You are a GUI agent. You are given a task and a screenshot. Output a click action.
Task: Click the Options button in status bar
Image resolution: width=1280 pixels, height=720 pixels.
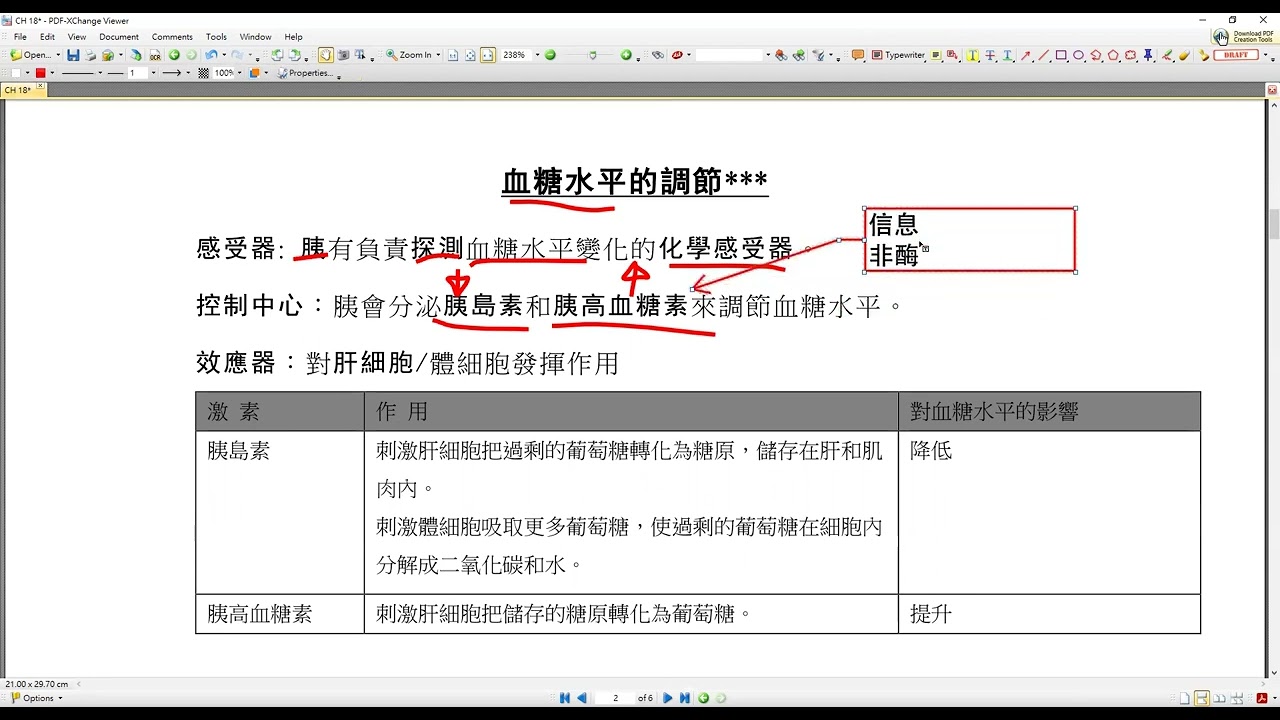coord(36,698)
